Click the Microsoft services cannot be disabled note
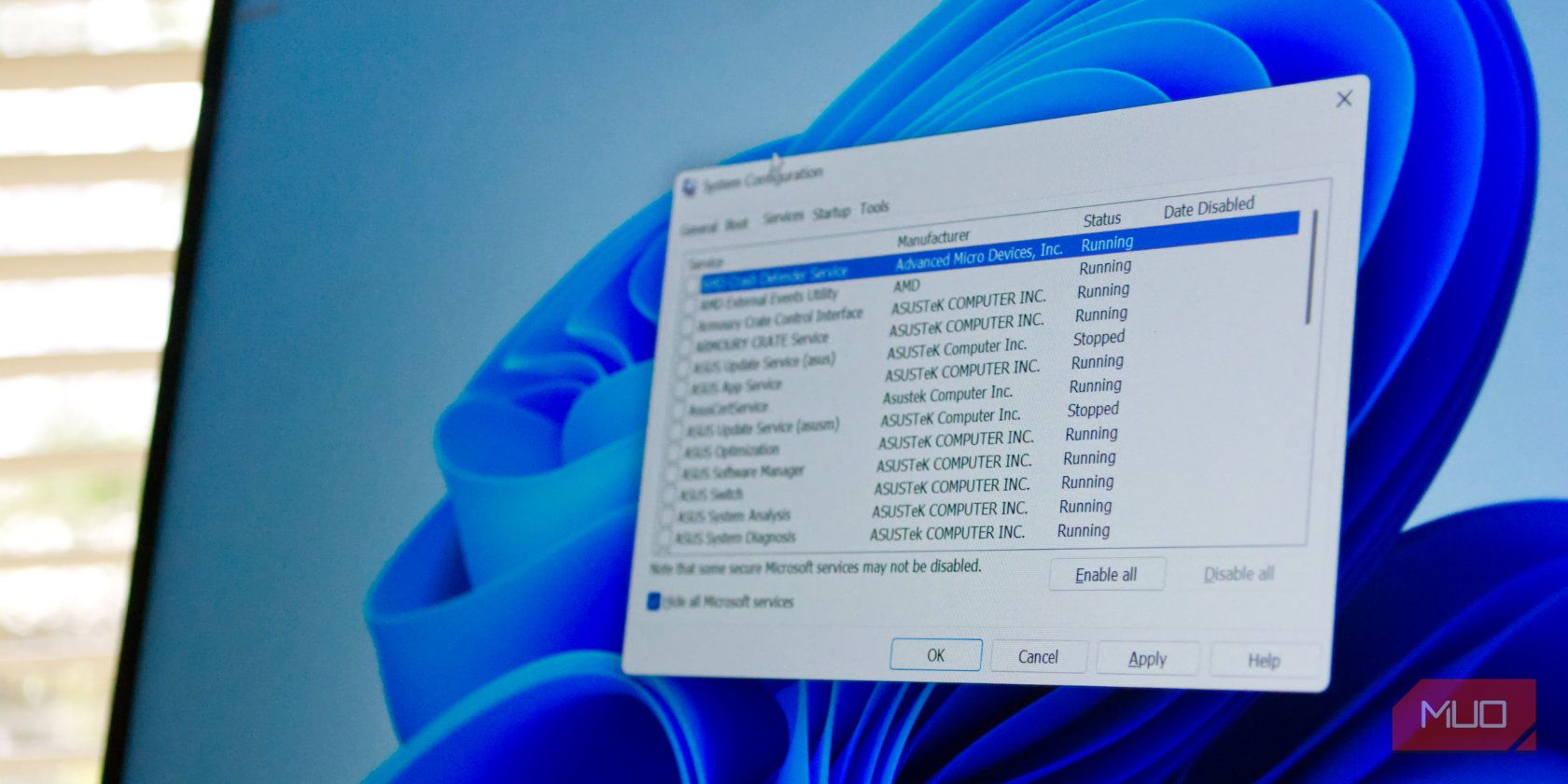The height and width of the screenshot is (784, 1568). pyautogui.click(x=816, y=567)
